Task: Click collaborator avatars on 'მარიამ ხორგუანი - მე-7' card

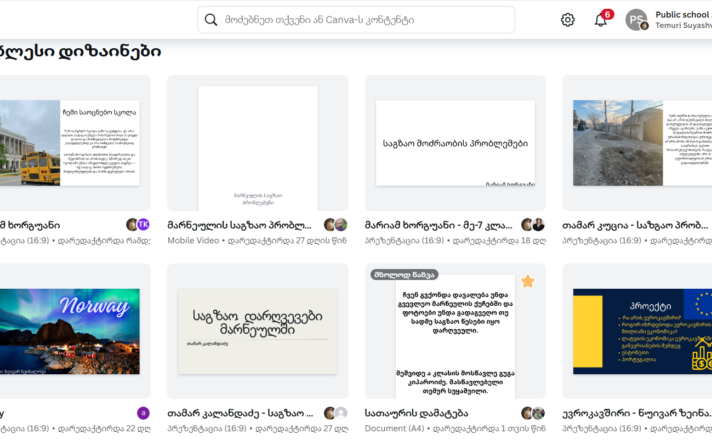Action: point(533,224)
